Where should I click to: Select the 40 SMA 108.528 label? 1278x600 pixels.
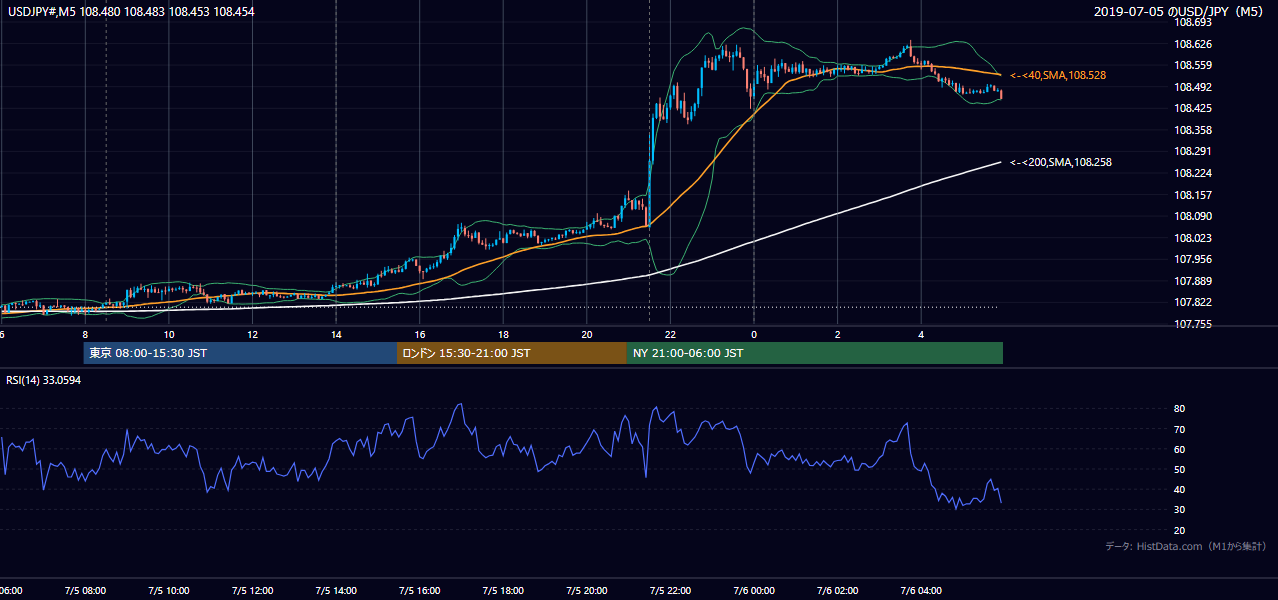click(1058, 75)
